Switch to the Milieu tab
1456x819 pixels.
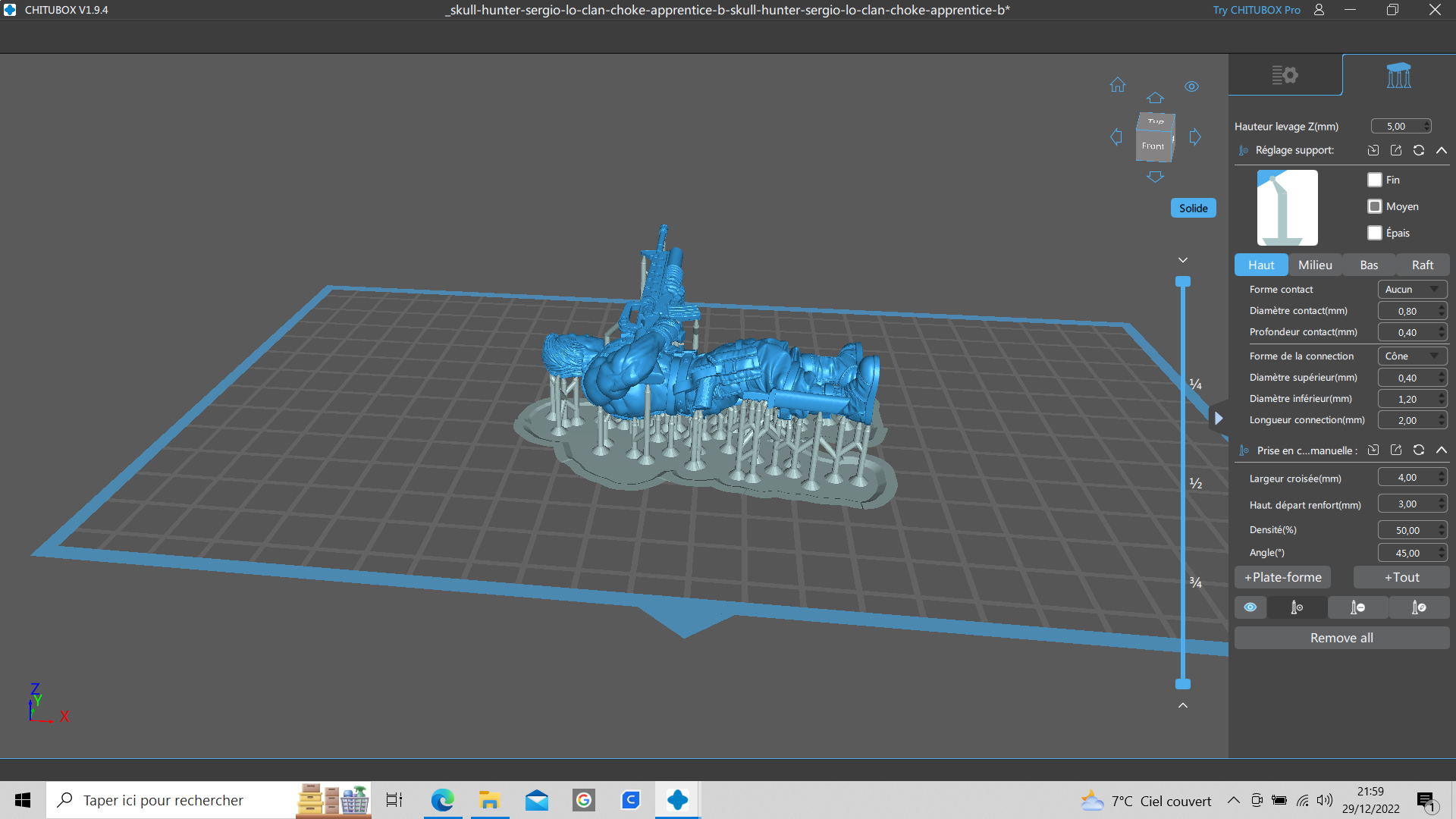point(1315,265)
